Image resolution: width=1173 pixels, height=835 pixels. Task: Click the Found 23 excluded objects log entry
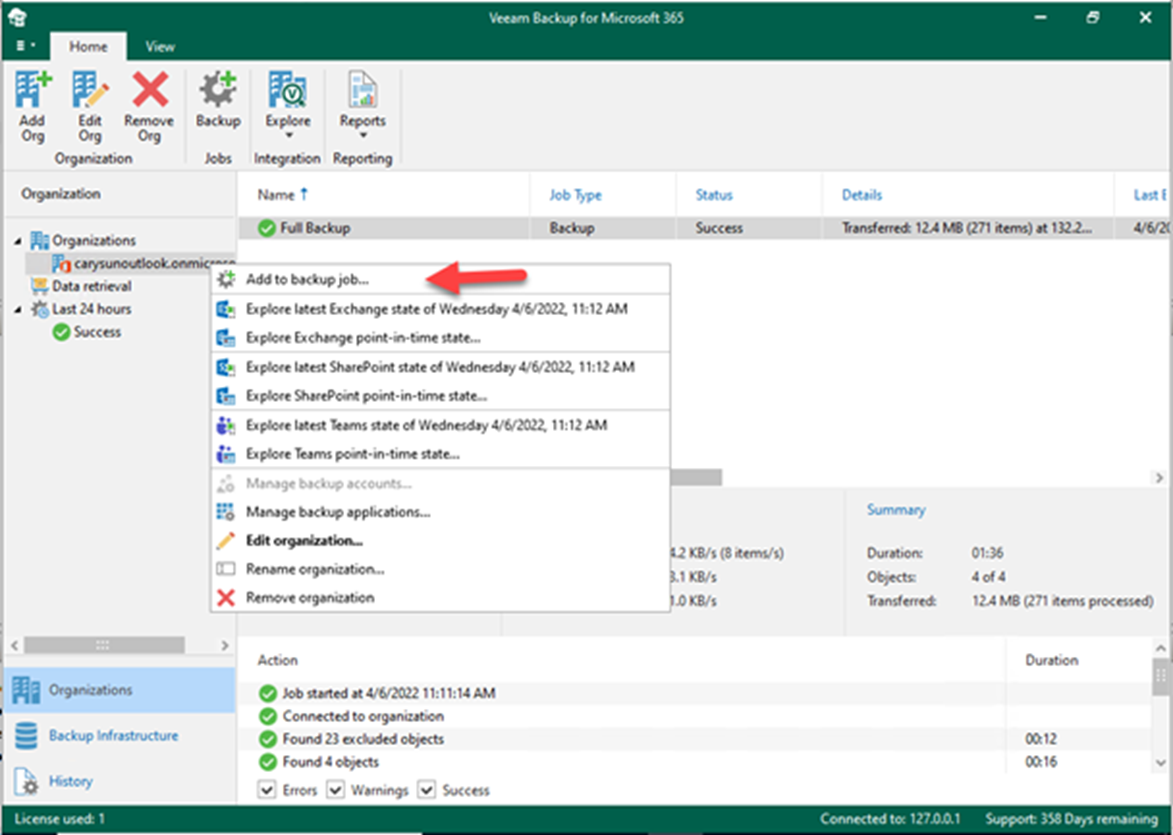(363, 739)
